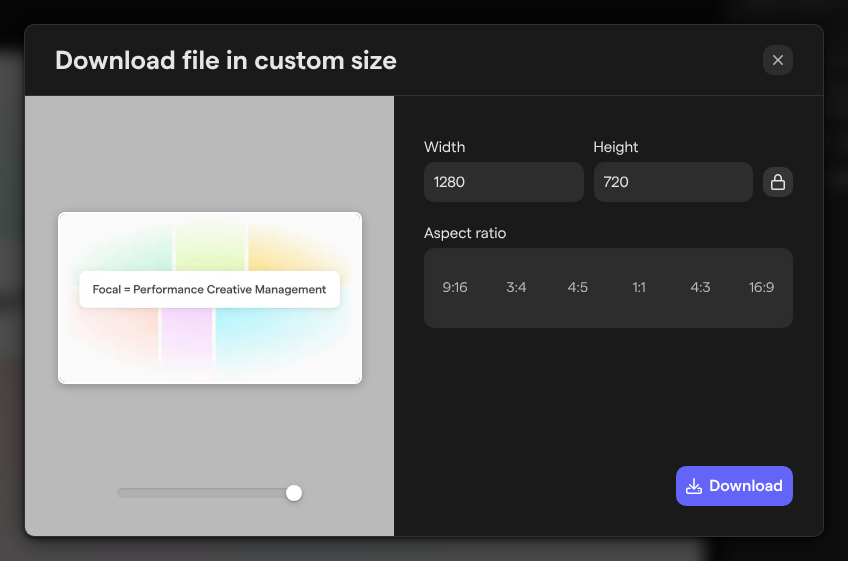Close the custom size download dialog

[x=778, y=60]
